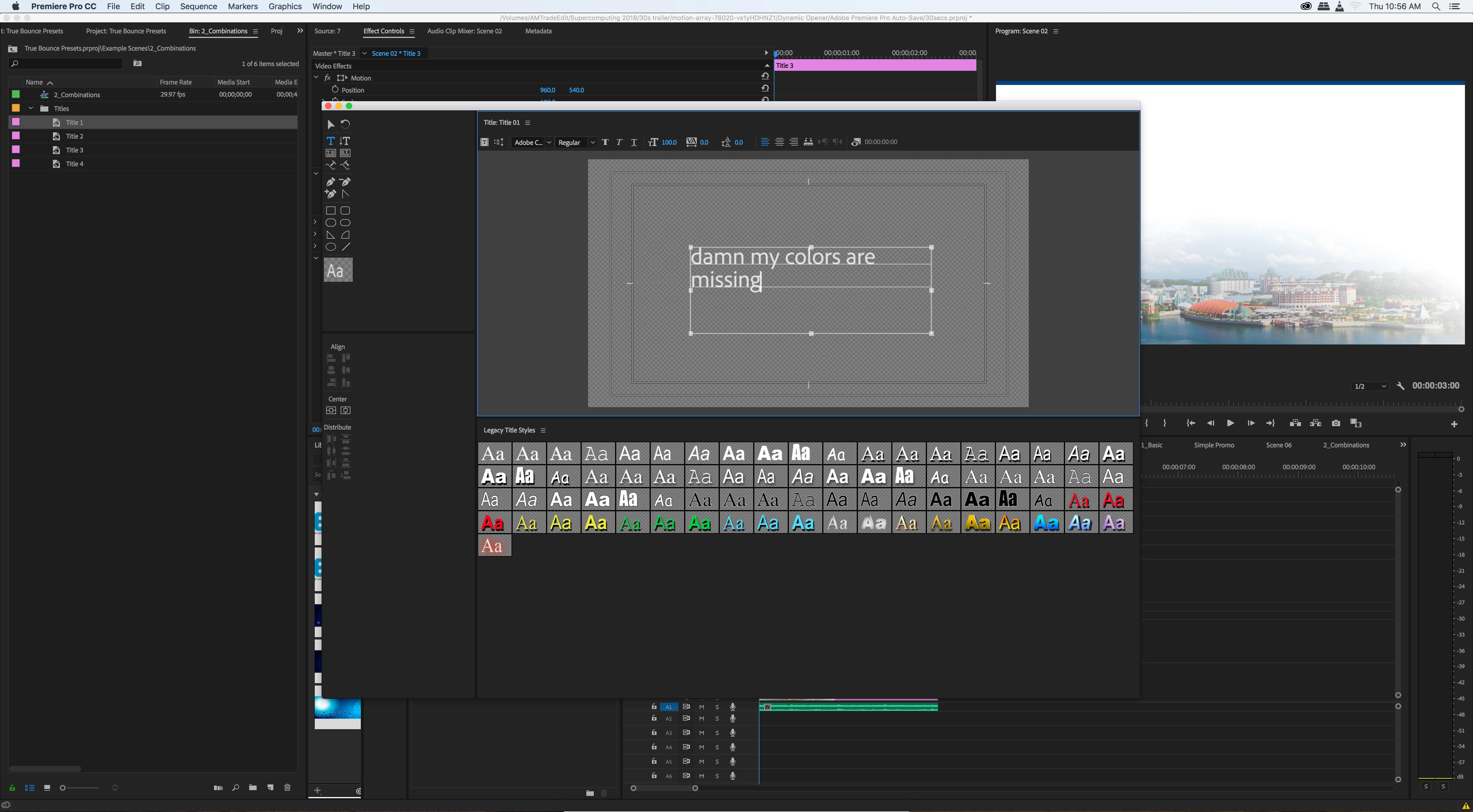
Task: Mute audio track A1
Action: (702, 707)
